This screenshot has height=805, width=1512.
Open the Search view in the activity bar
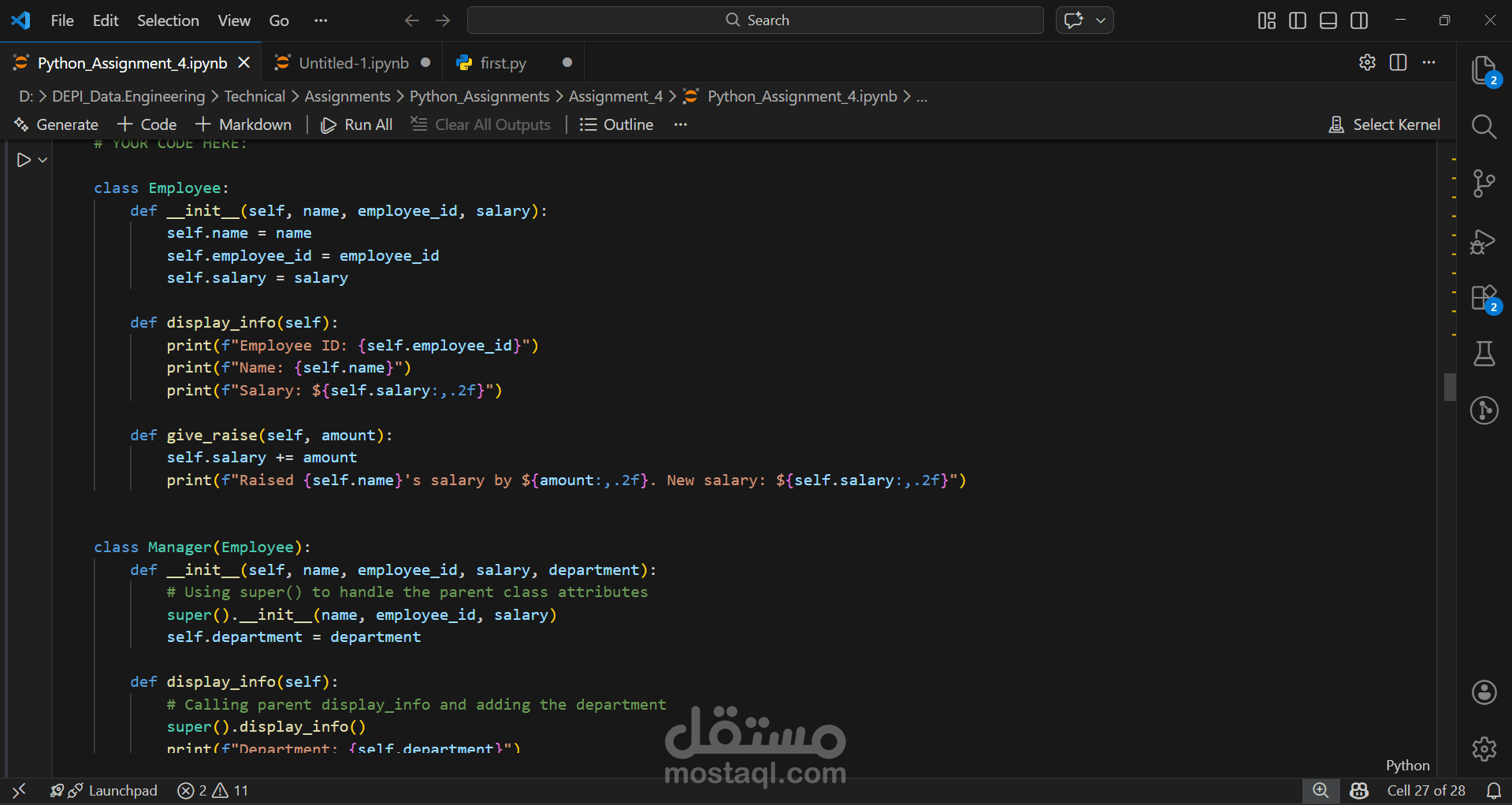coord(1484,127)
